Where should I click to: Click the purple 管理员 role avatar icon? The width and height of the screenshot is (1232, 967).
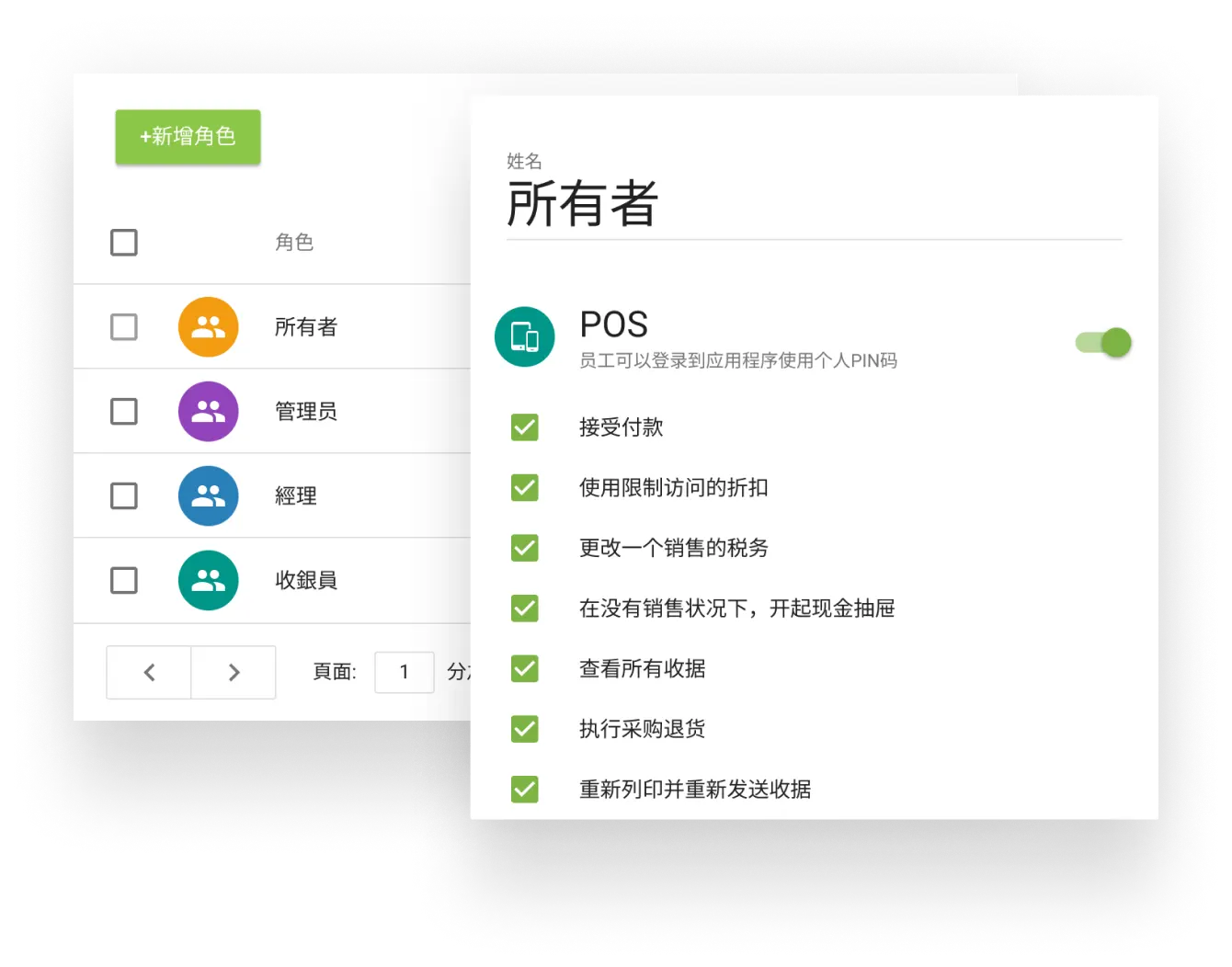coord(208,412)
